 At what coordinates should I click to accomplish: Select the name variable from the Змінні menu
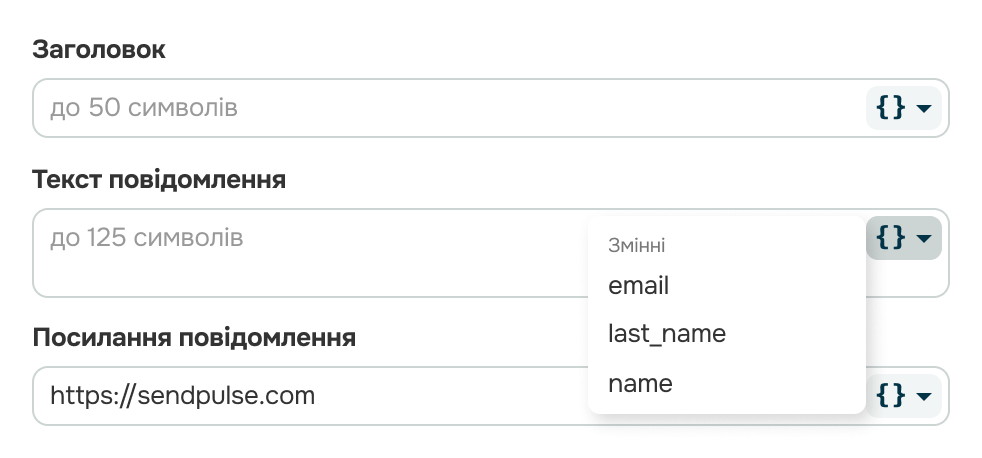pyautogui.click(x=640, y=383)
